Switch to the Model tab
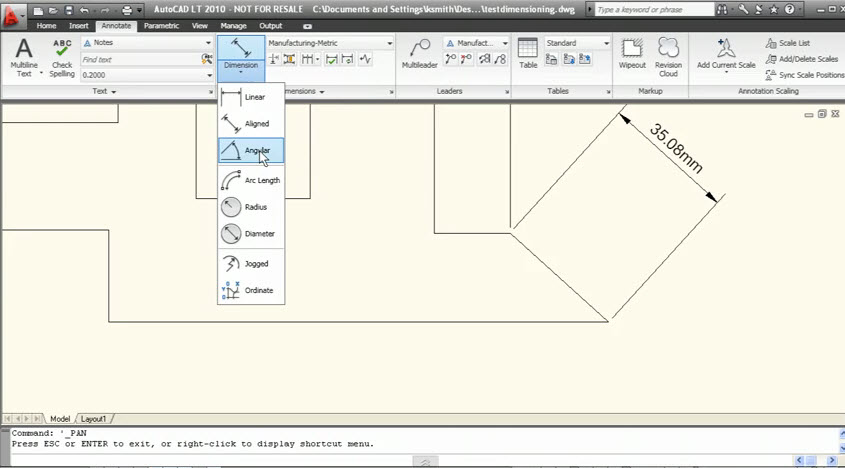This screenshot has height=468, width=845. (x=60, y=419)
